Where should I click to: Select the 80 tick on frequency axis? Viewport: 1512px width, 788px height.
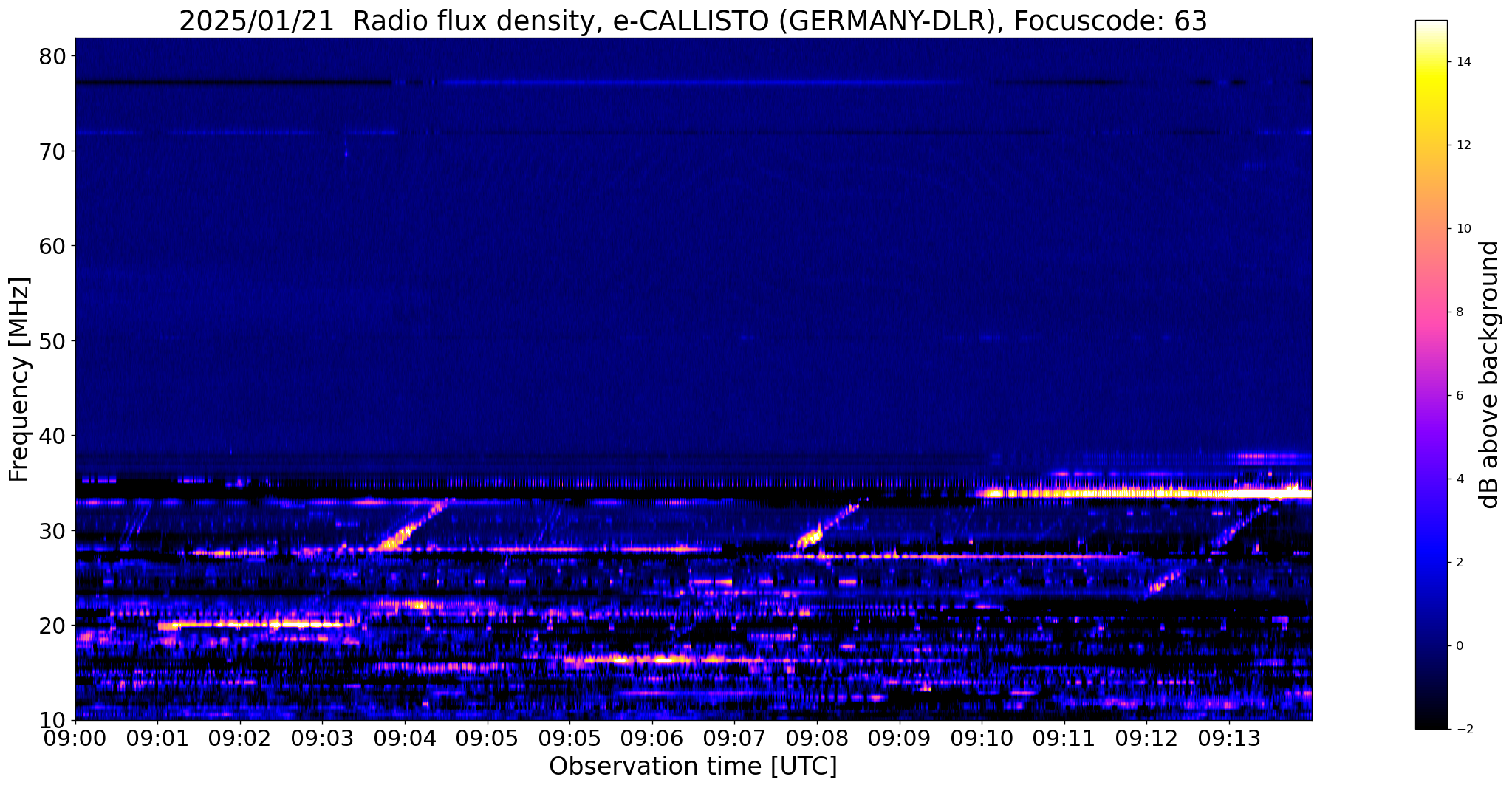pyautogui.click(x=52, y=57)
